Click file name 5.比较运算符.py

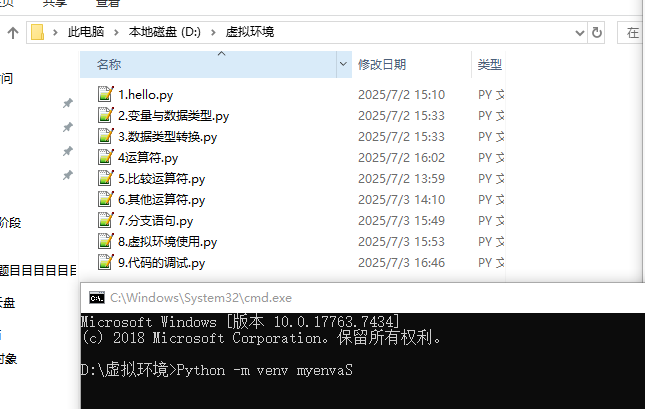coord(161,179)
